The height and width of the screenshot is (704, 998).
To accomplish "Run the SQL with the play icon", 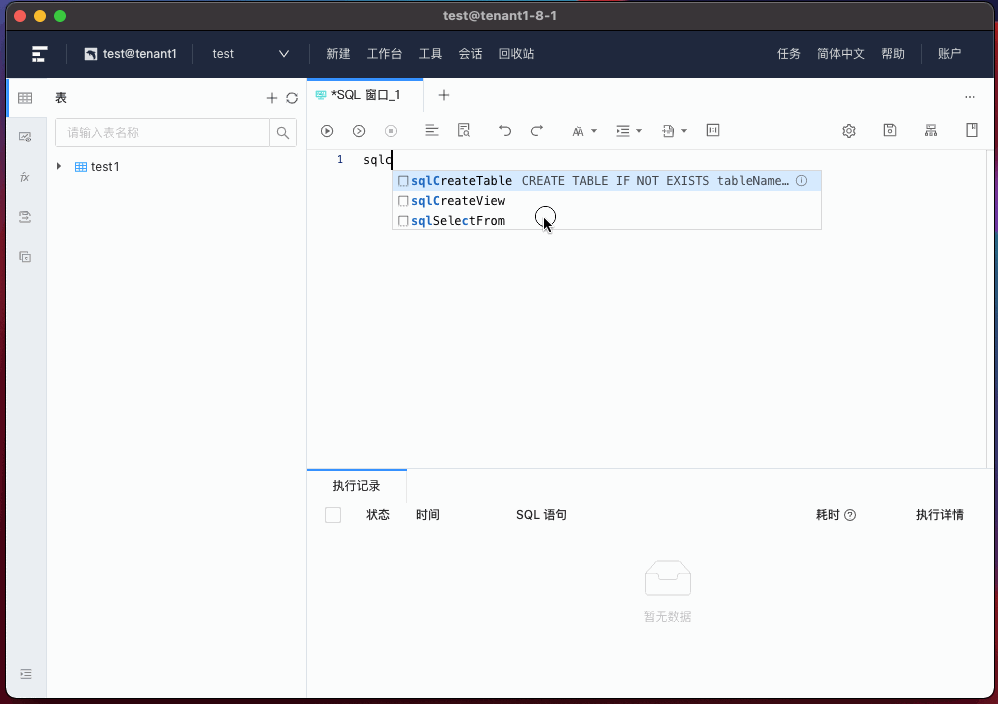I will point(327,130).
